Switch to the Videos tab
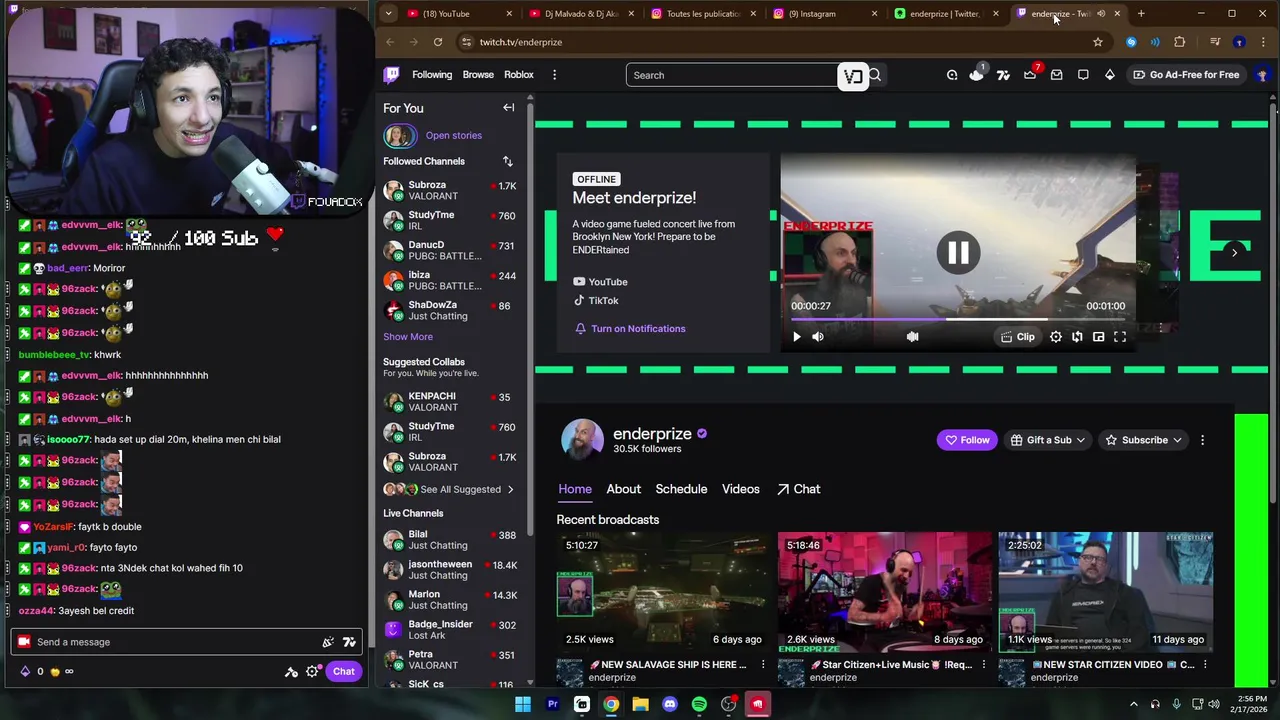1280x720 pixels. [741, 489]
